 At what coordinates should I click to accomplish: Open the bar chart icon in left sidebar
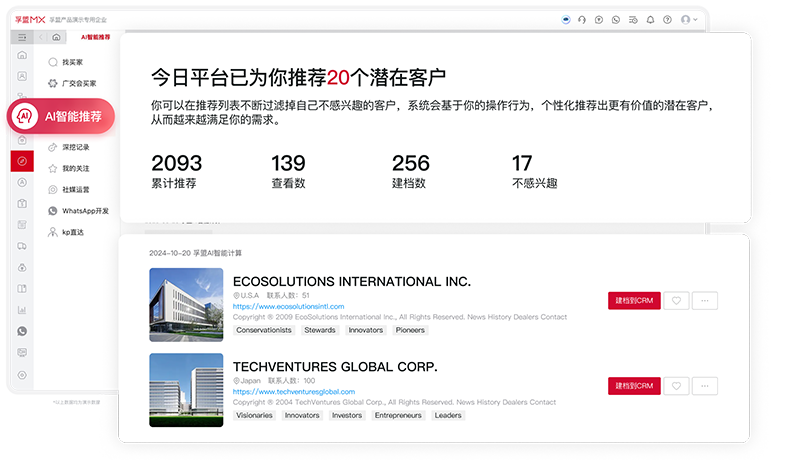click(22, 310)
